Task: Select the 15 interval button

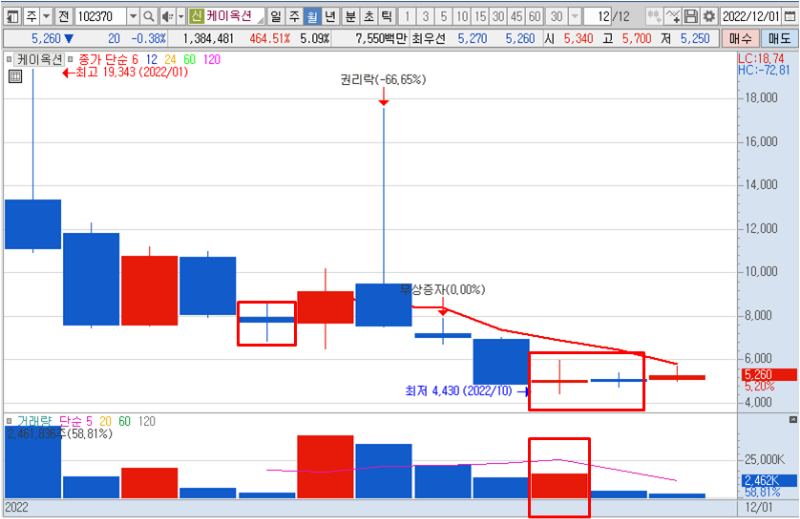Action: 480,17
